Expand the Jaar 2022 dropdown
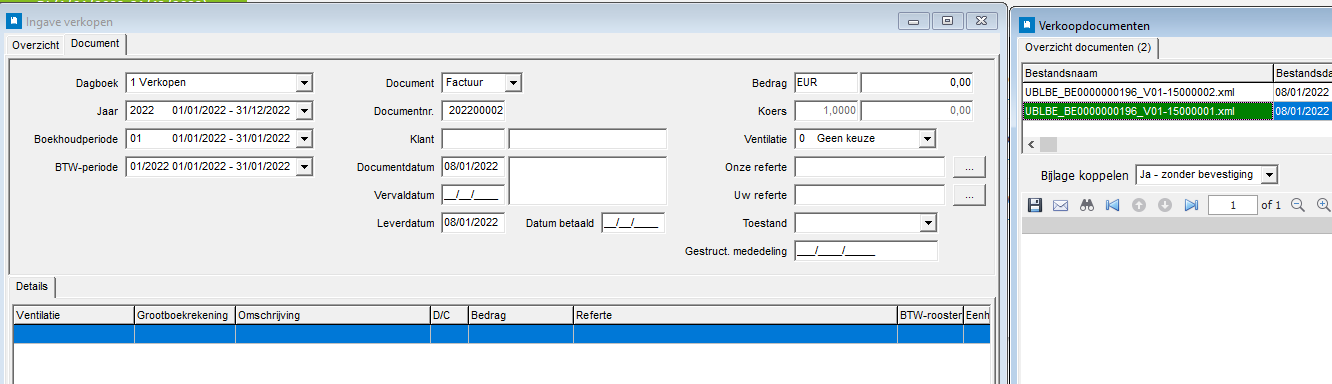The width and height of the screenshot is (1332, 384). [305, 110]
